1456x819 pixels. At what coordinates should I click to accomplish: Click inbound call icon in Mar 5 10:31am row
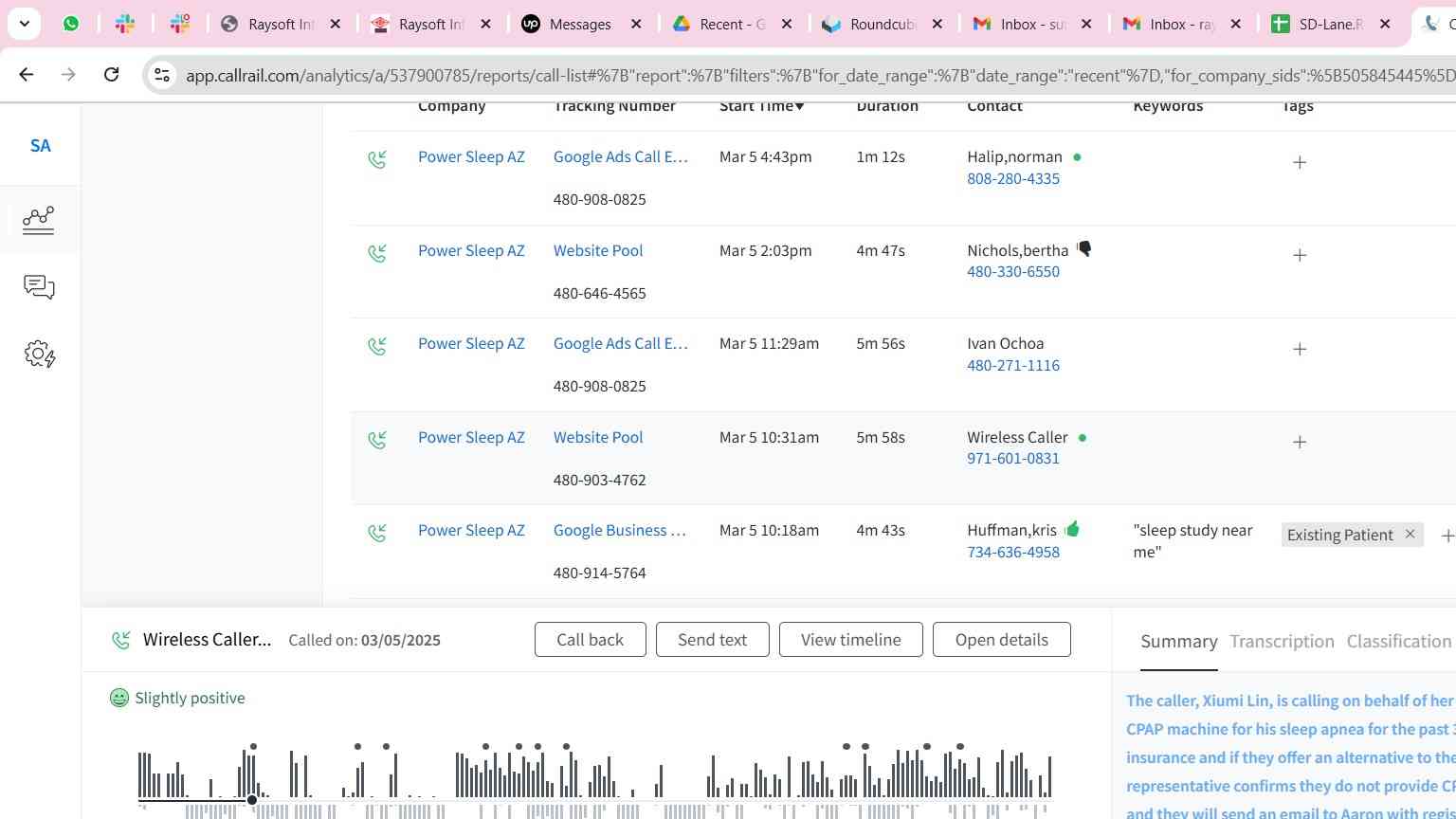(x=377, y=440)
